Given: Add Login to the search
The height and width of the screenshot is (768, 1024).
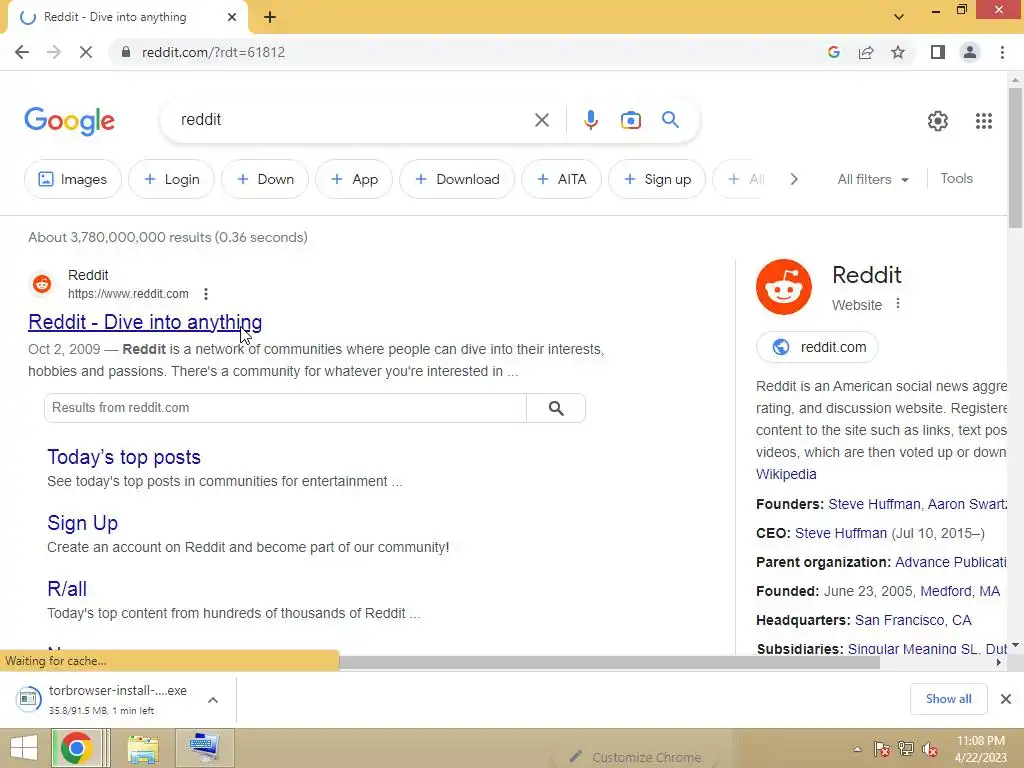Looking at the screenshot, I should pyautogui.click(x=171, y=179).
